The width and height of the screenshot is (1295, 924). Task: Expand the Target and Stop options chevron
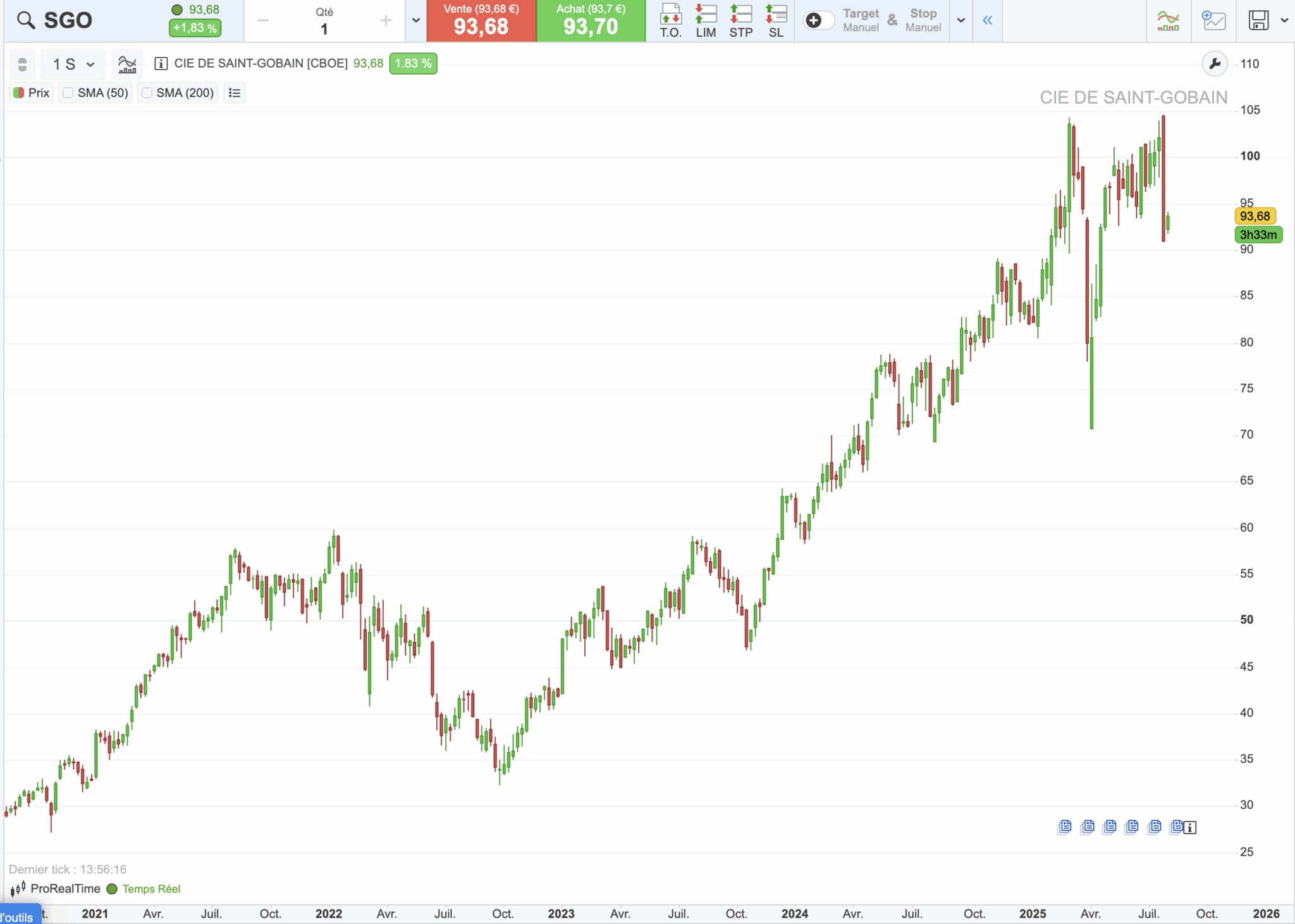[x=961, y=21]
